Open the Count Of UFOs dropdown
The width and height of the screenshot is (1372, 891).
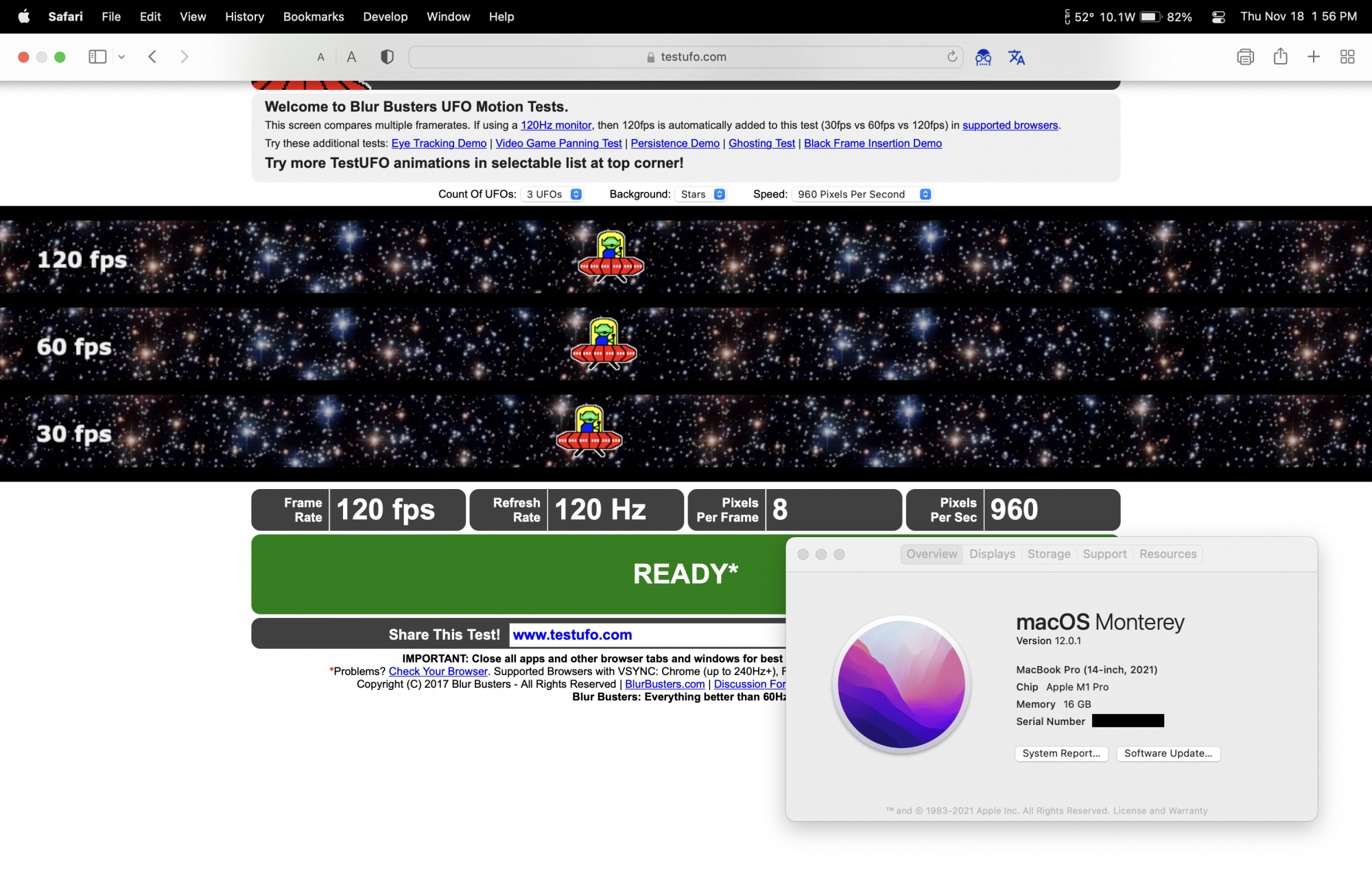coord(553,195)
